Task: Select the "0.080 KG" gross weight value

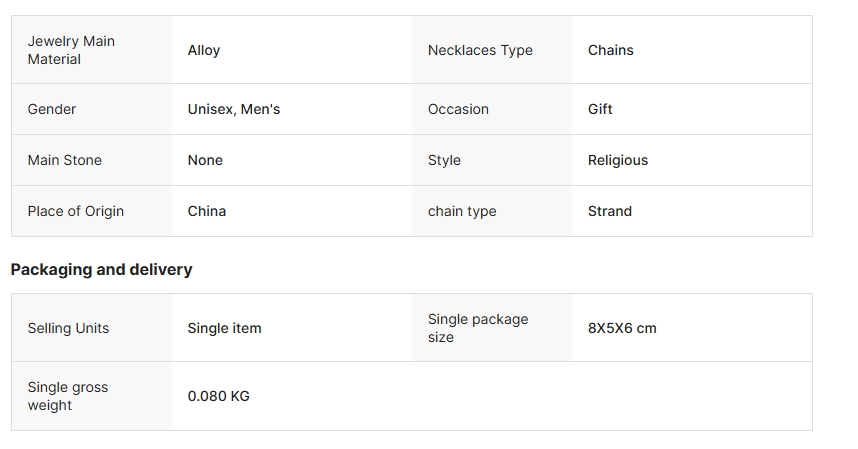Action: coord(219,396)
